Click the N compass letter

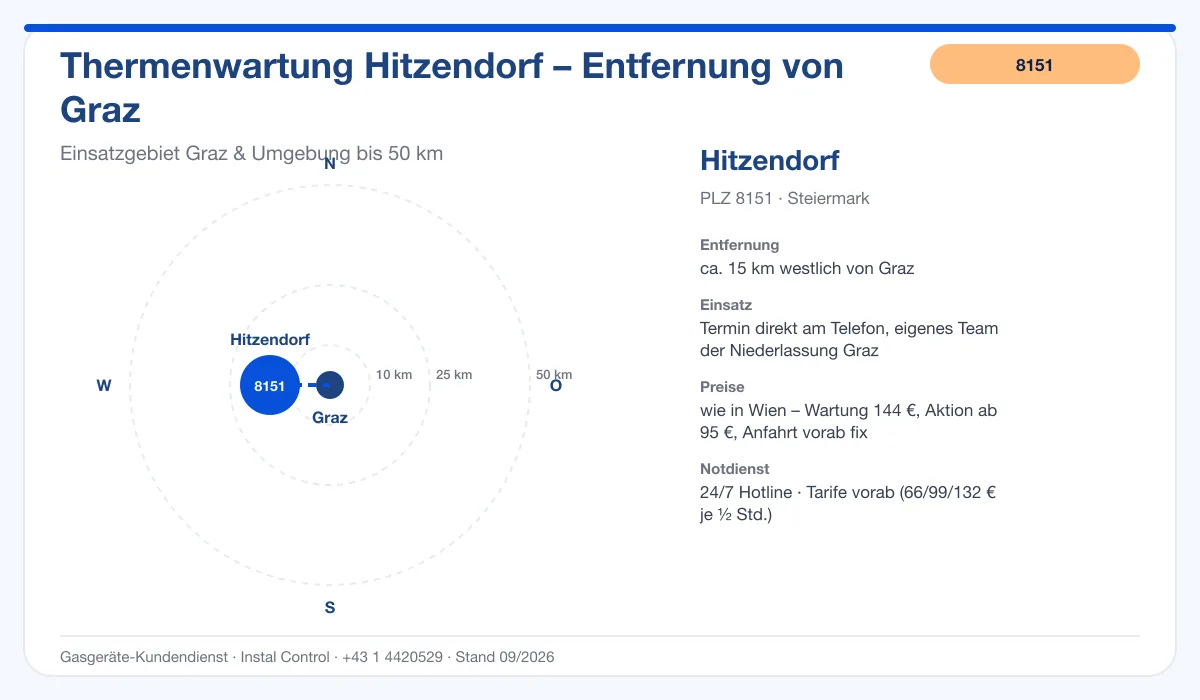[330, 164]
